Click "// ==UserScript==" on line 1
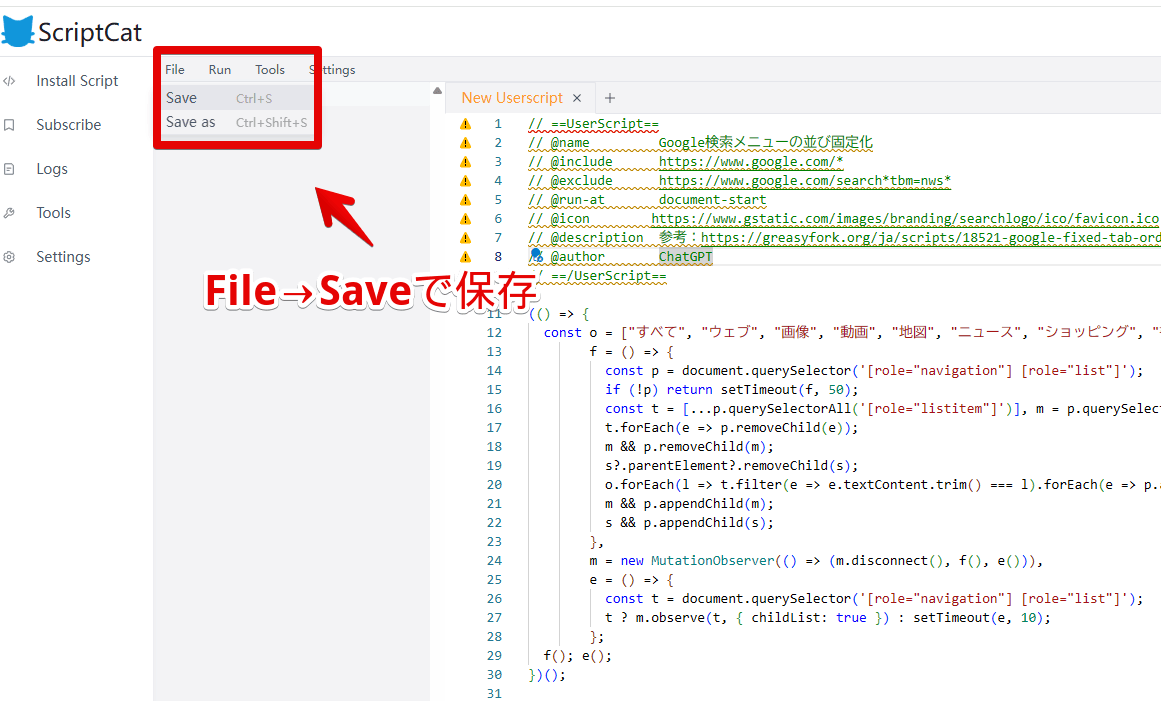Image resolution: width=1161 pixels, height=701 pixels. (x=594, y=124)
